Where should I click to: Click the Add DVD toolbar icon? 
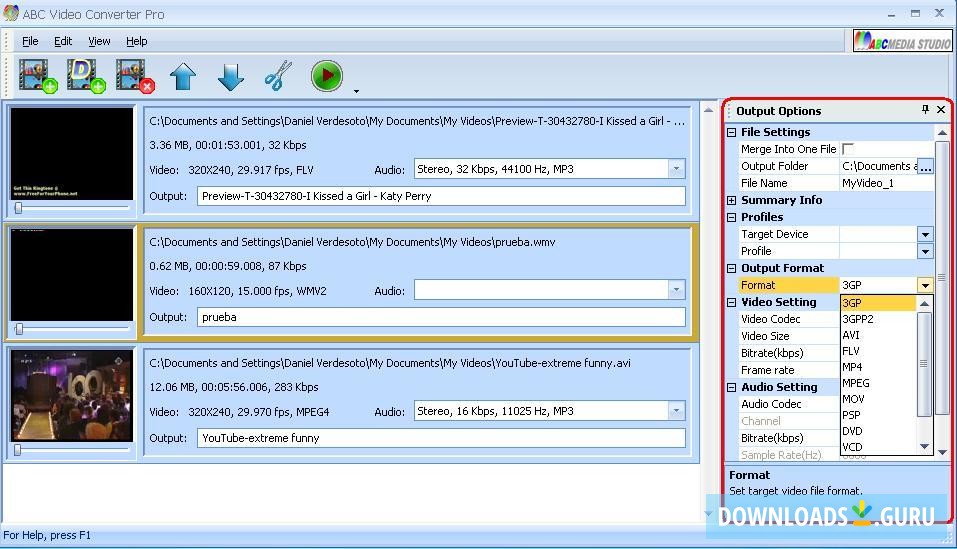pyautogui.click(x=86, y=76)
